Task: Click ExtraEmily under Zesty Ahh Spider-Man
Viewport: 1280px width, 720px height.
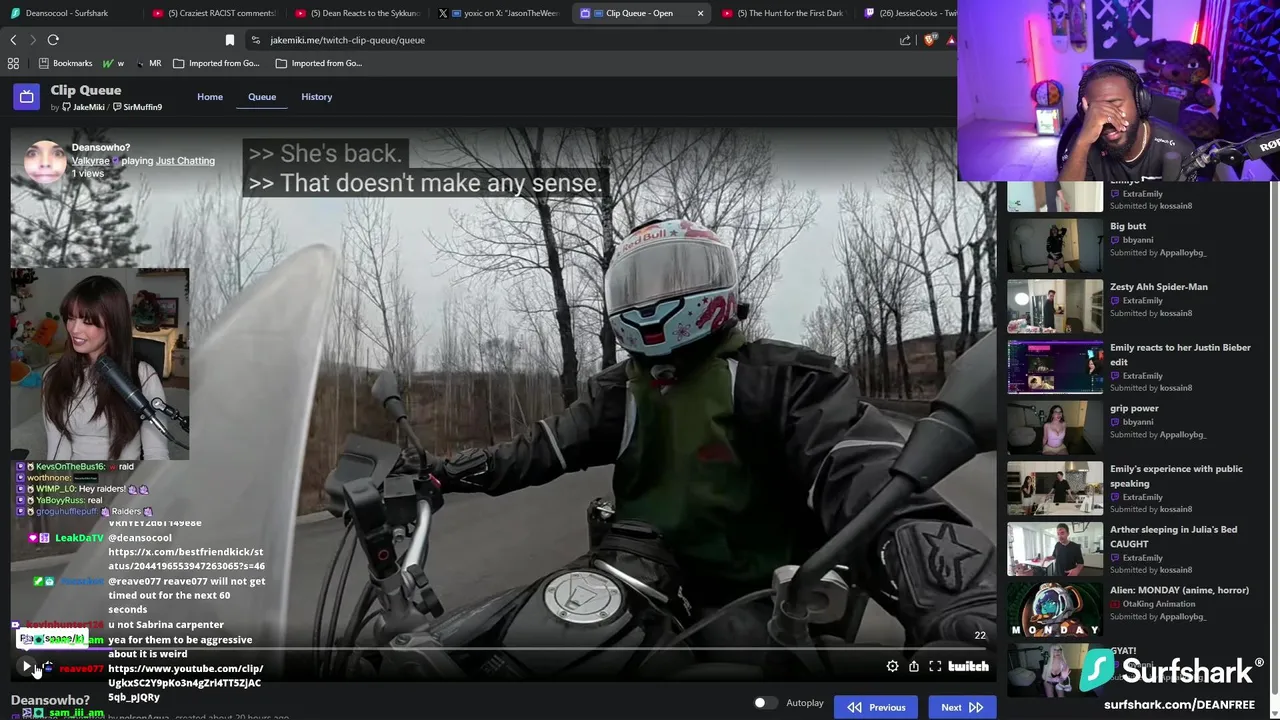Action: [1142, 301]
